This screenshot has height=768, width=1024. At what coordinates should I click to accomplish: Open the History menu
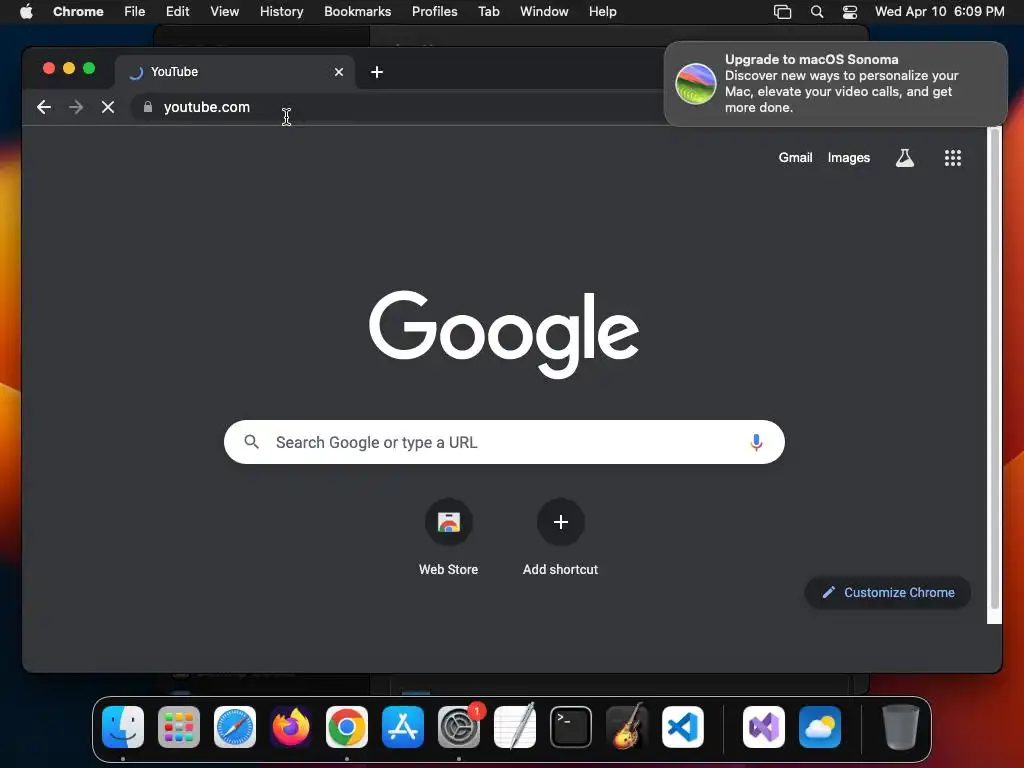point(281,11)
